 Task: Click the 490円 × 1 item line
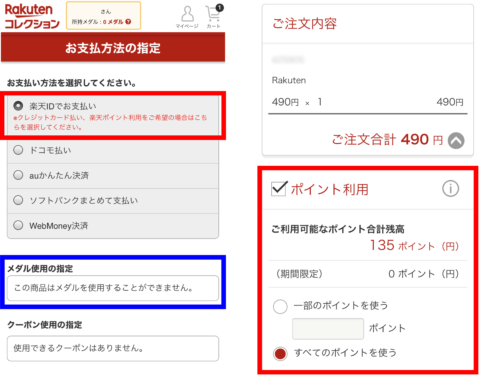tap(367, 102)
